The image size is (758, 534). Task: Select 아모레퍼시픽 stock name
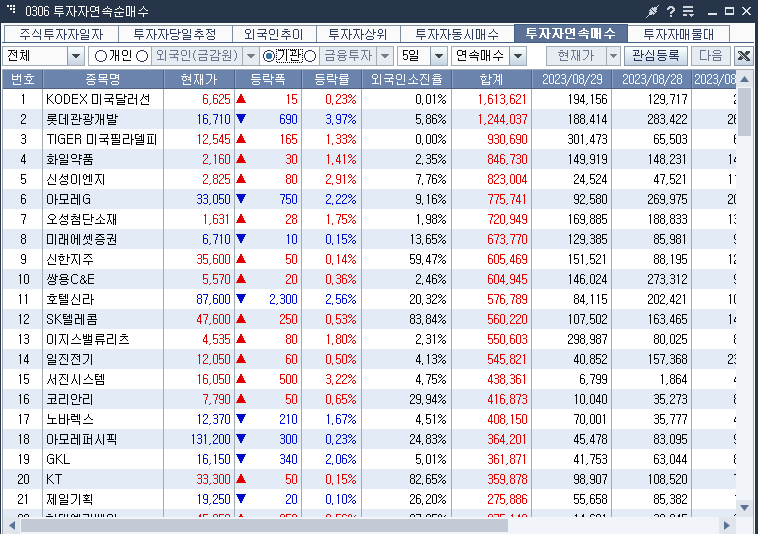[x=81, y=440]
